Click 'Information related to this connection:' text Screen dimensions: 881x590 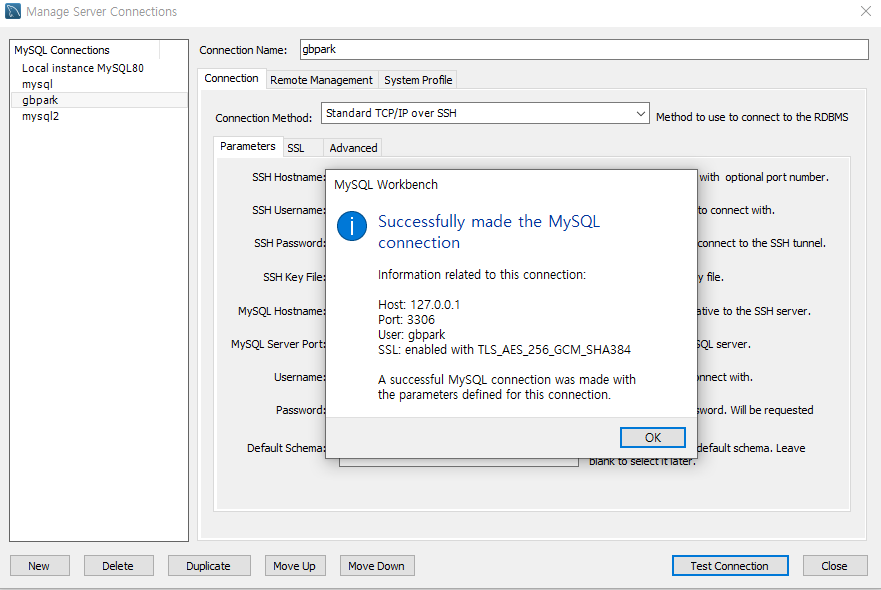click(x=482, y=275)
